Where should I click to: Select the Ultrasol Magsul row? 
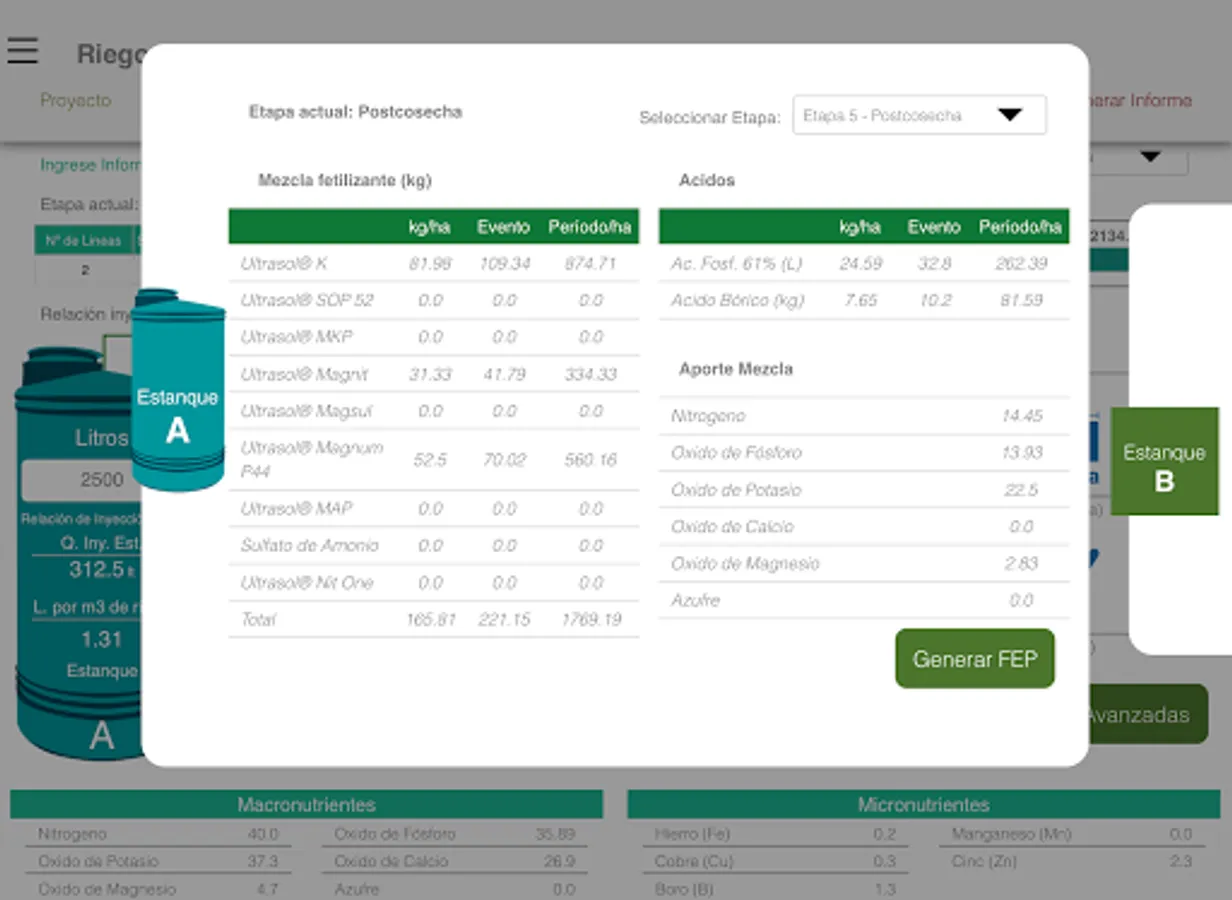[434, 411]
